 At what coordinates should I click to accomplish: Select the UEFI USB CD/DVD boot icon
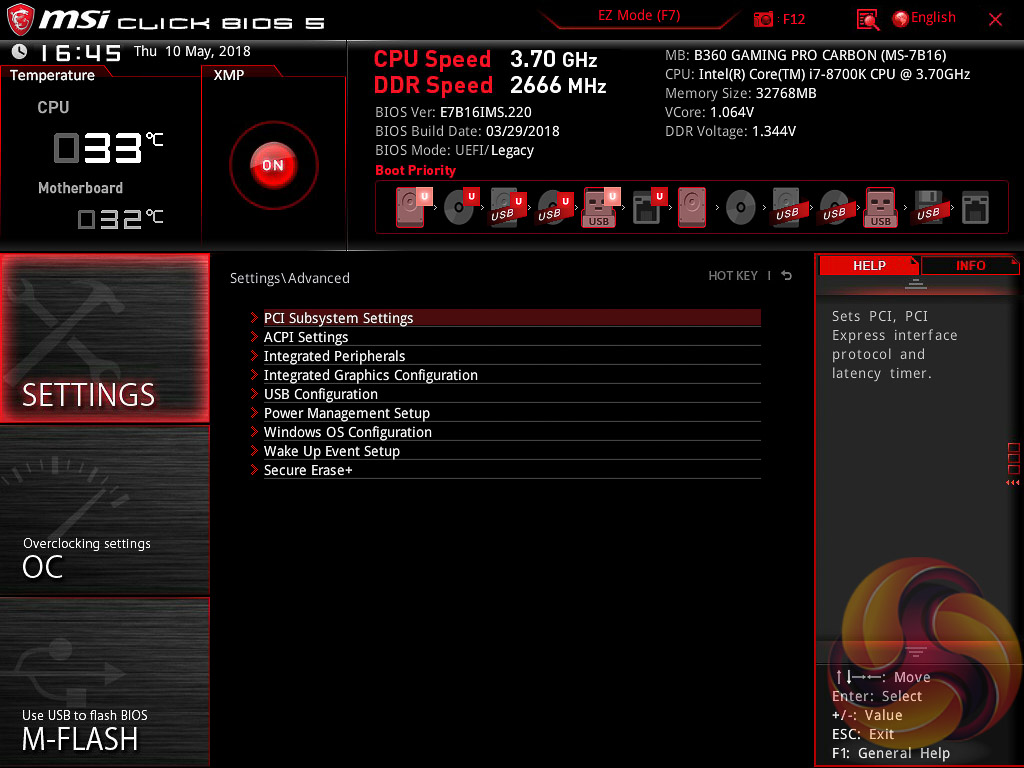pyautogui.click(x=554, y=207)
